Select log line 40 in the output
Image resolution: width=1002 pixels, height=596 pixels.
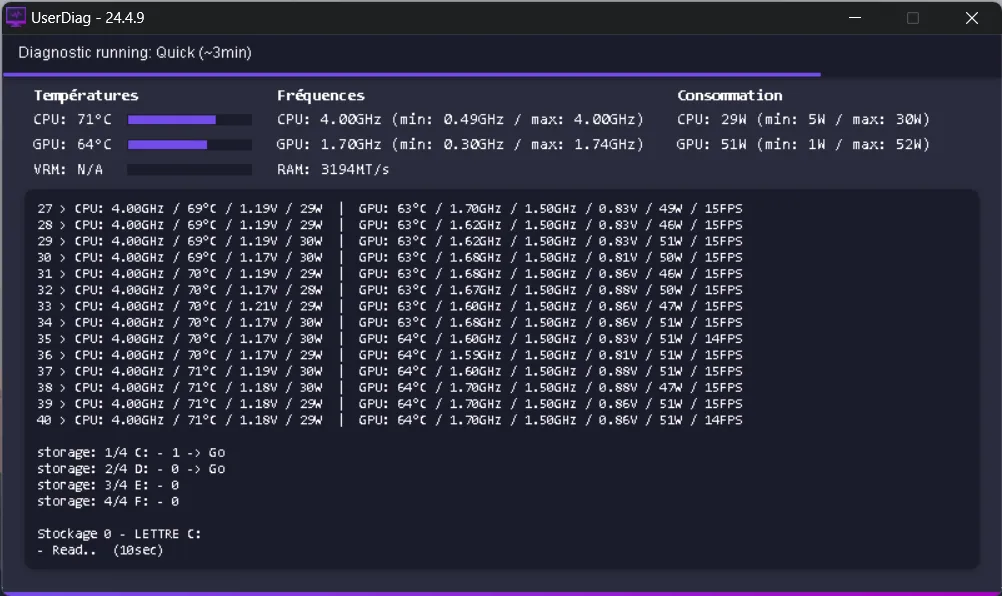(390, 420)
